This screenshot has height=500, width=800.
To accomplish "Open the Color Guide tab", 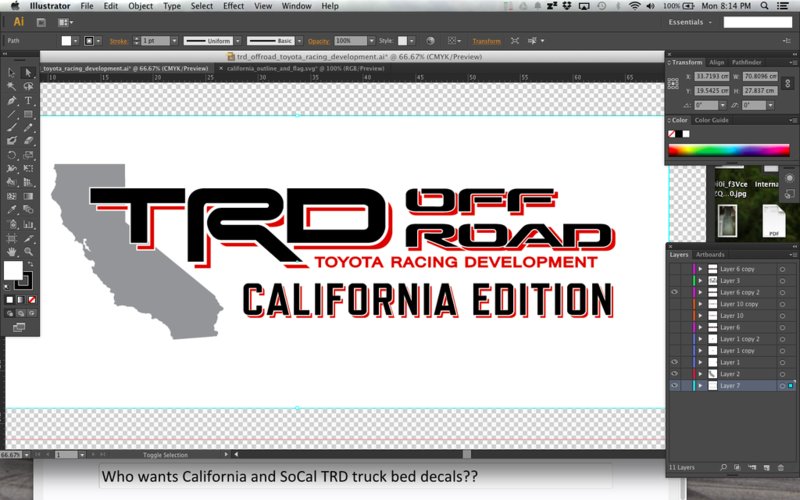I will (711, 120).
